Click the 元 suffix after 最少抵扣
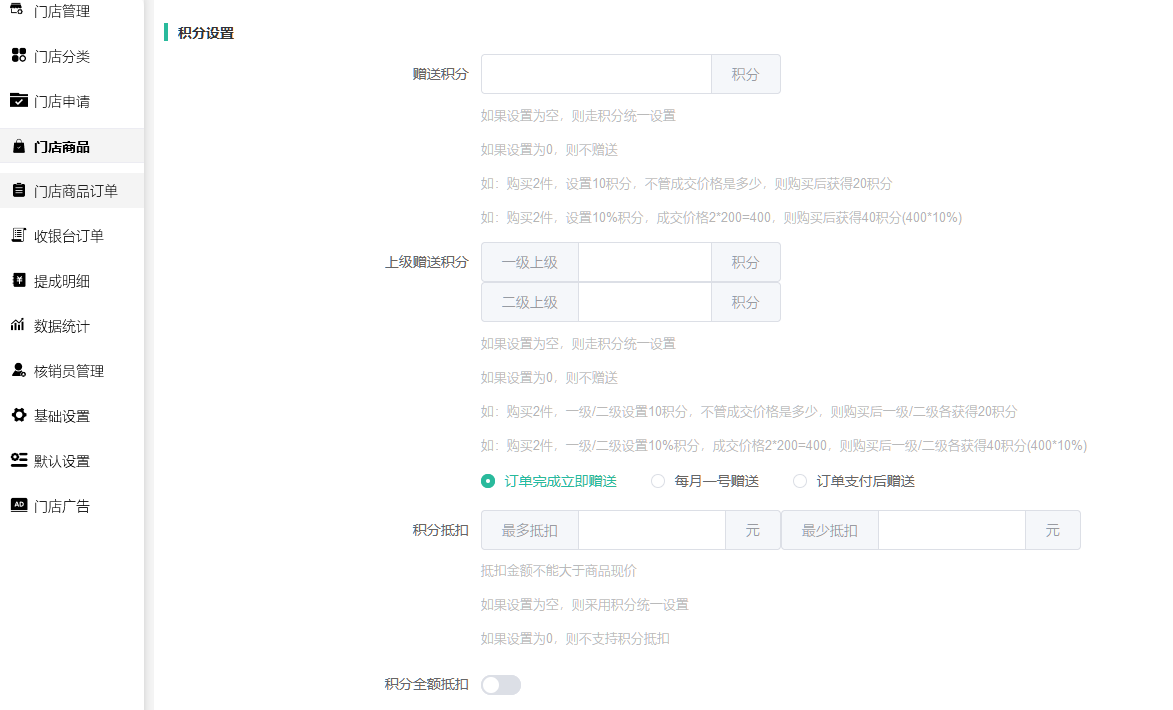 tap(1053, 530)
